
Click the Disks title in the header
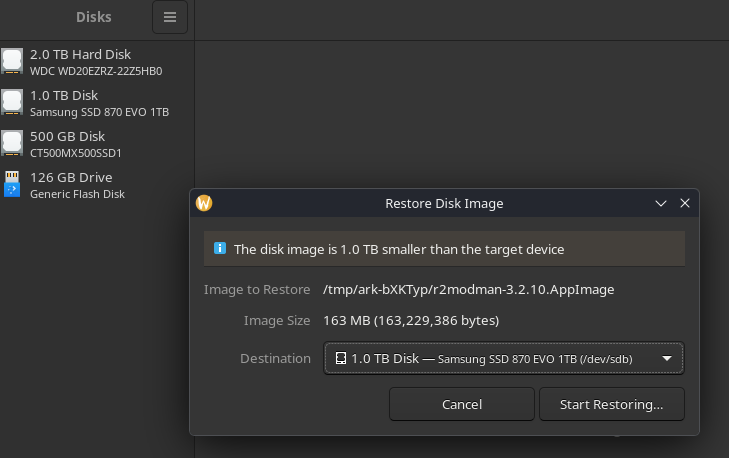[x=94, y=17]
